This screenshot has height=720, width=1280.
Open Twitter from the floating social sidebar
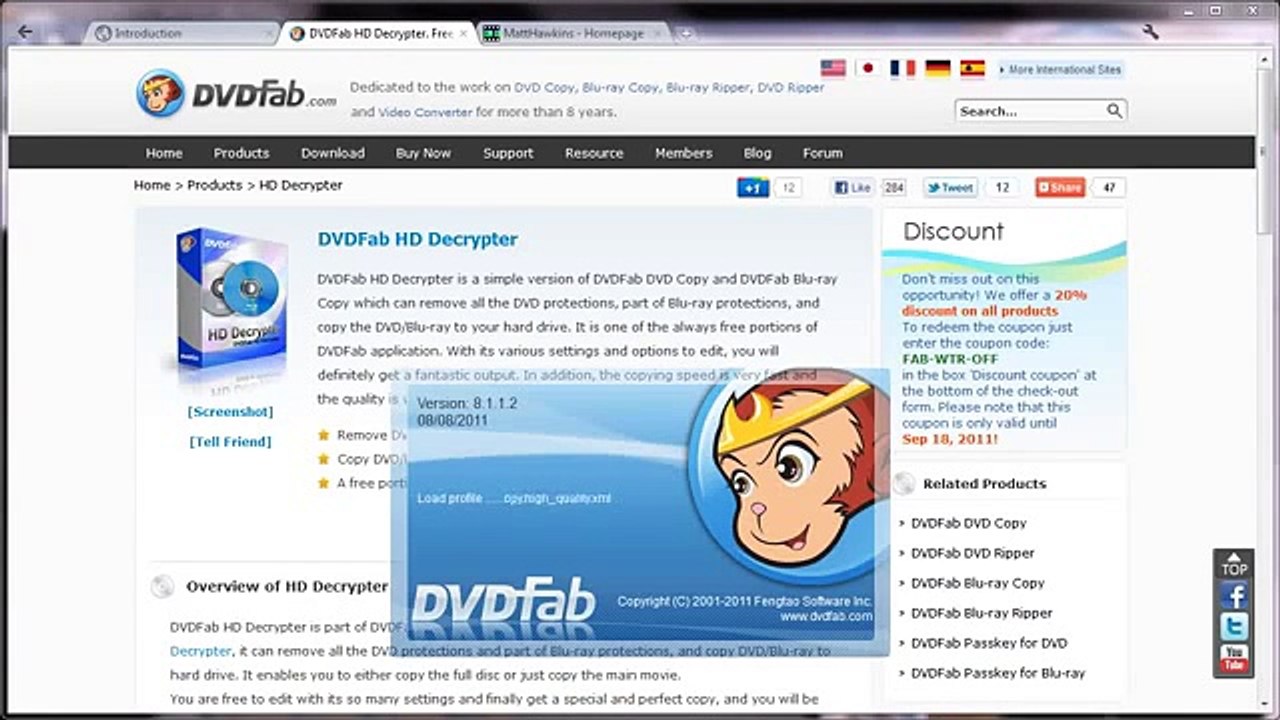pyautogui.click(x=1234, y=628)
